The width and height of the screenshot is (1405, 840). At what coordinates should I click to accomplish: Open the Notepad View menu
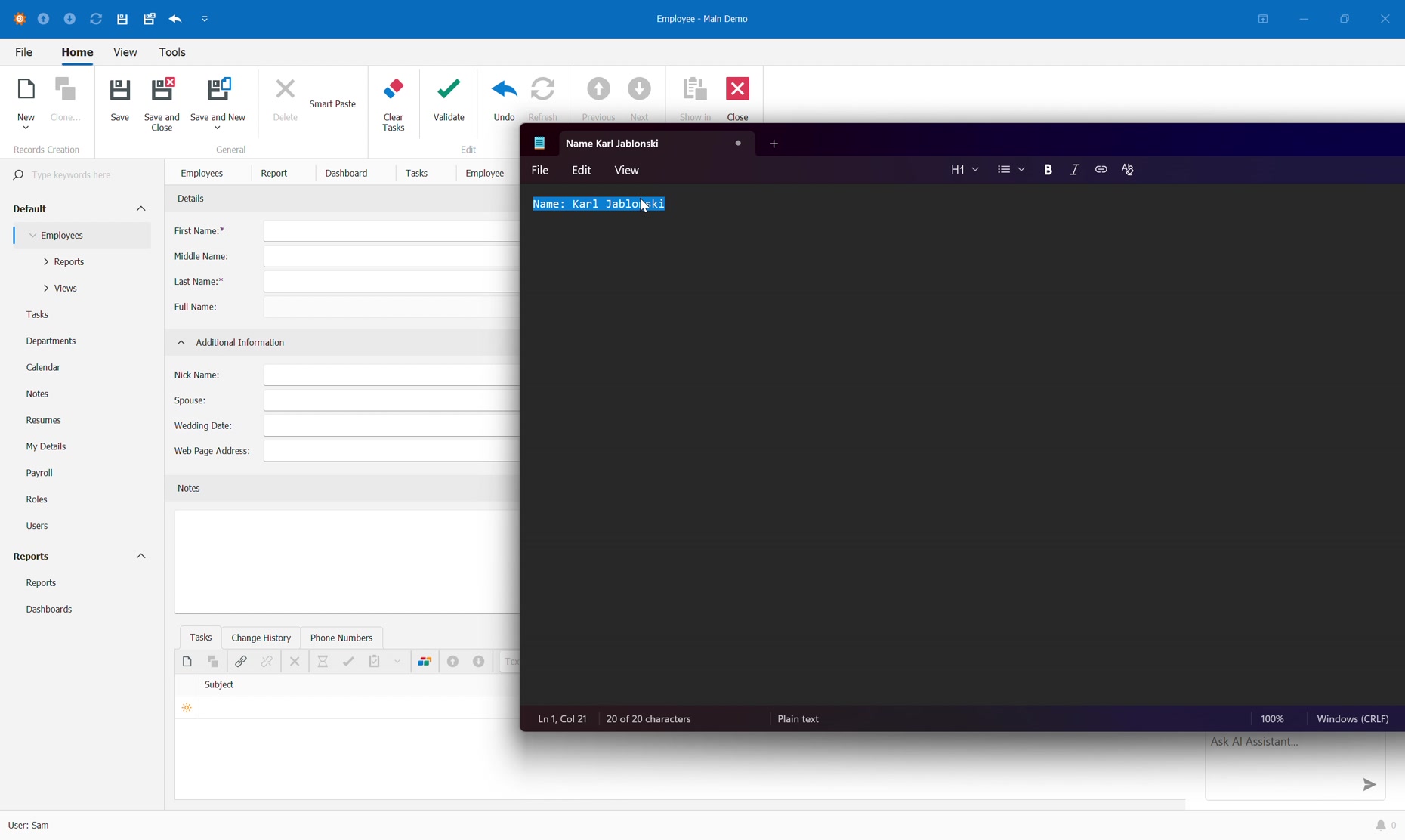coord(627,171)
